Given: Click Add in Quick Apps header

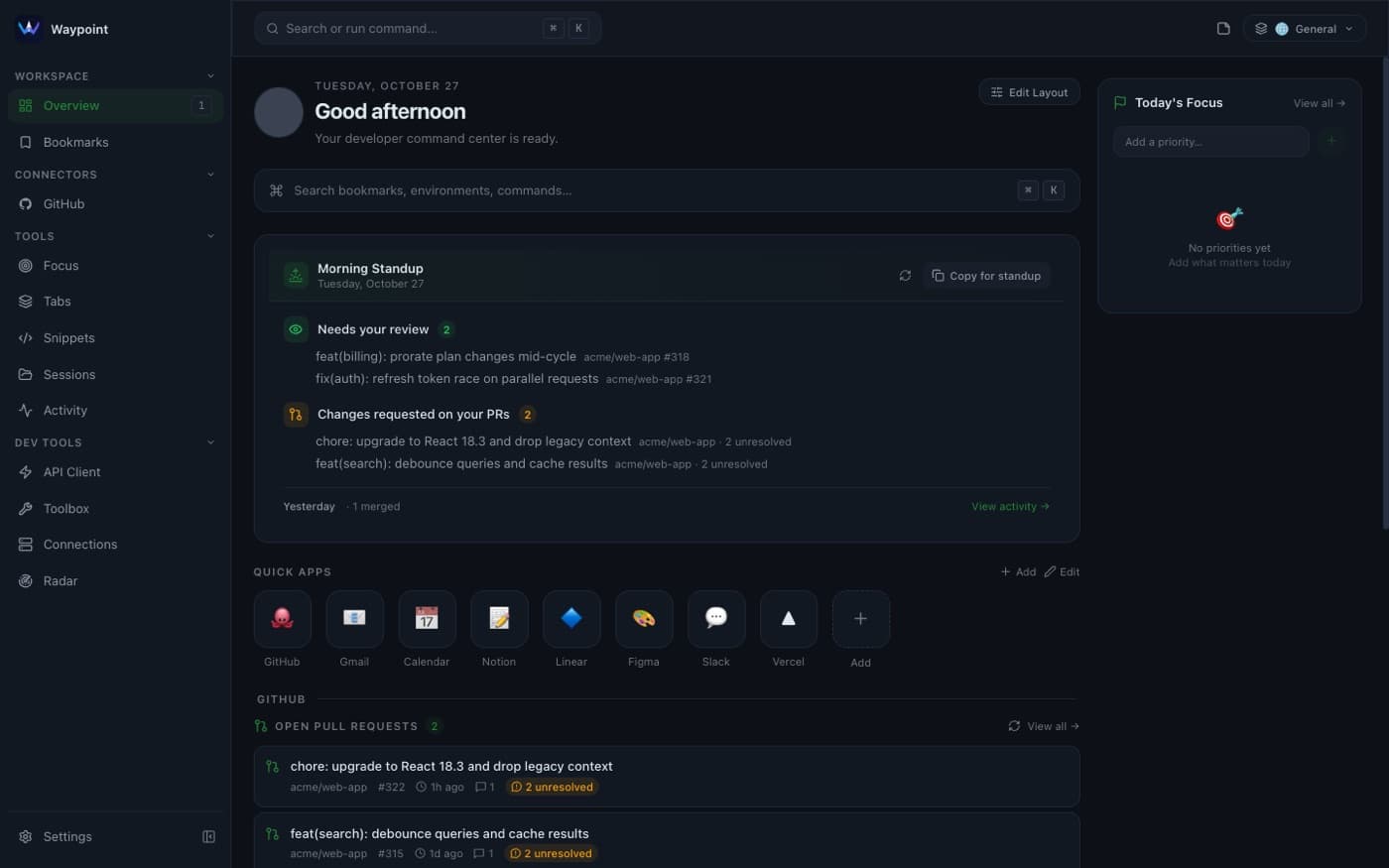Looking at the screenshot, I should tap(1018, 571).
